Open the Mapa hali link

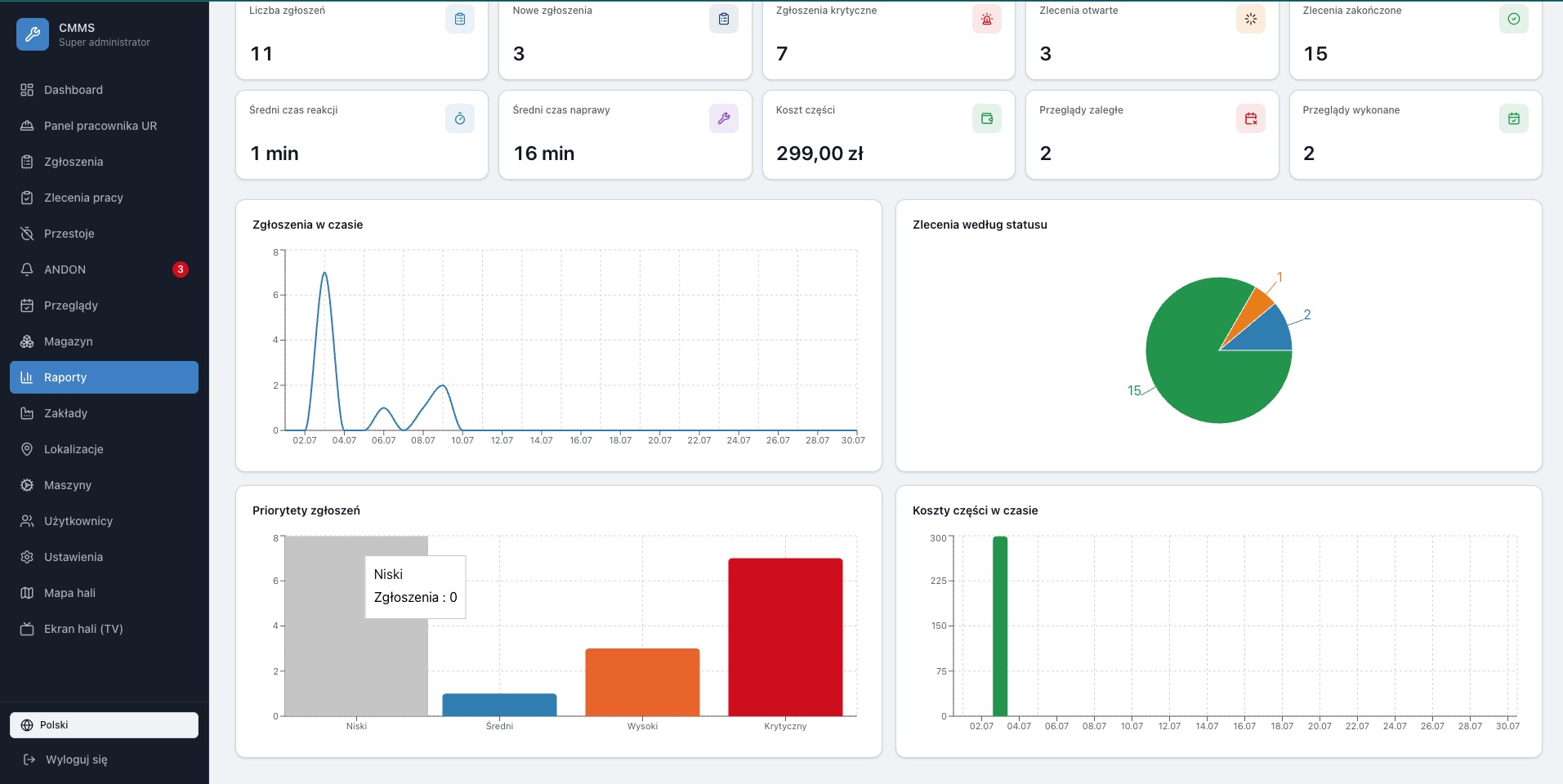click(104, 593)
